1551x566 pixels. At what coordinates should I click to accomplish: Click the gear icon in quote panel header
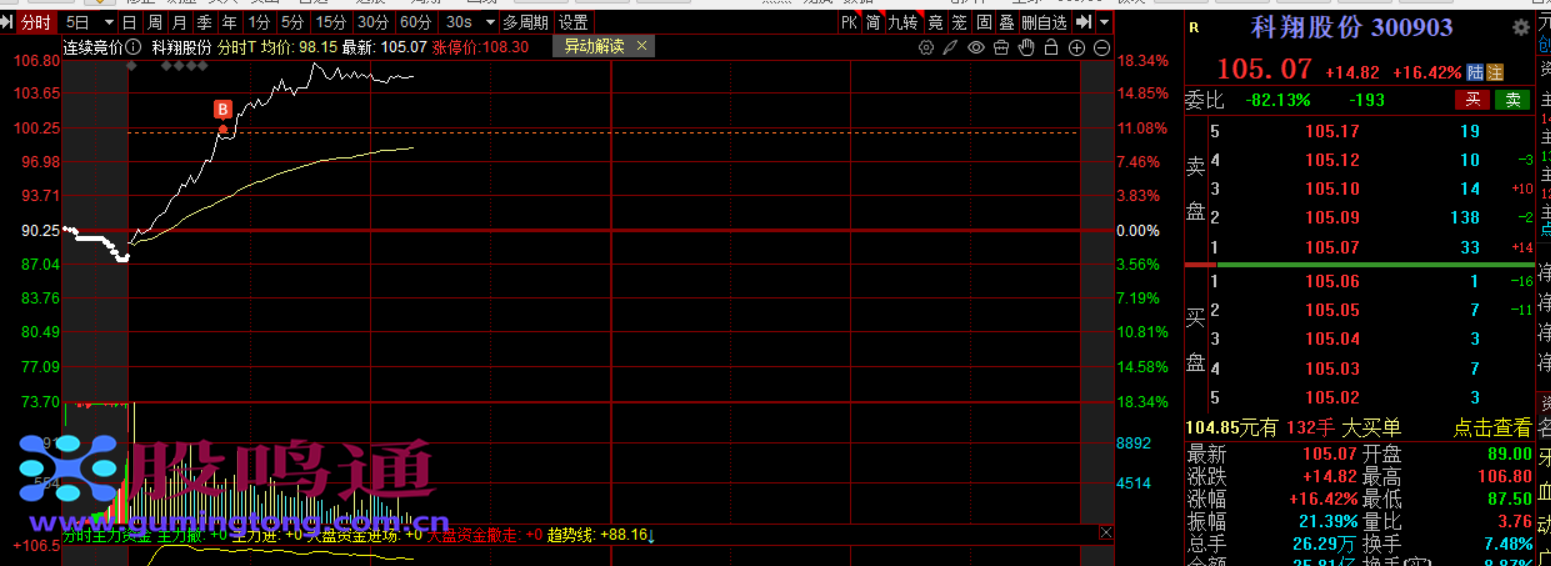click(x=1521, y=27)
